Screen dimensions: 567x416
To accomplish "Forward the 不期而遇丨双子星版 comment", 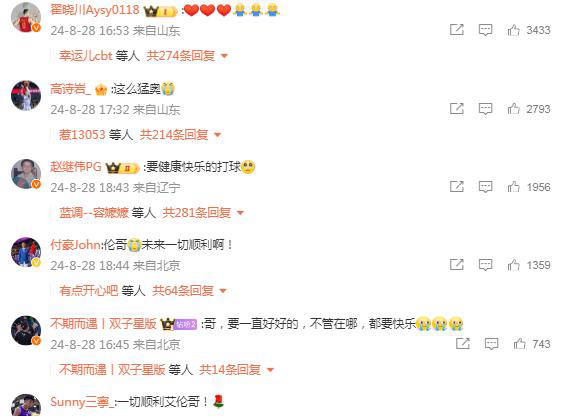I will click(463, 344).
